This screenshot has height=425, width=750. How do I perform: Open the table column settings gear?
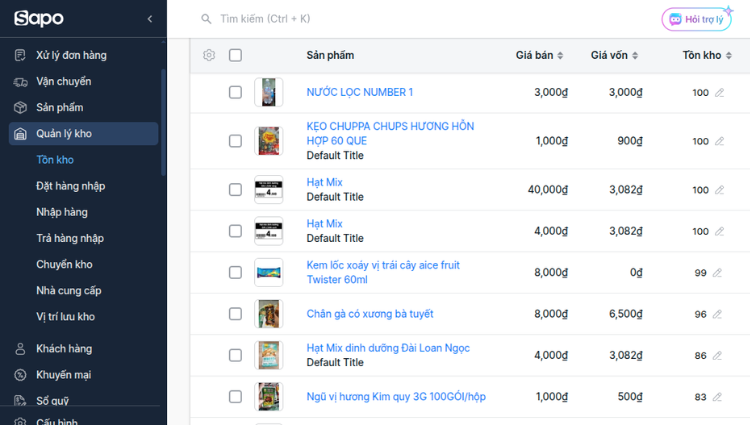[x=209, y=55]
